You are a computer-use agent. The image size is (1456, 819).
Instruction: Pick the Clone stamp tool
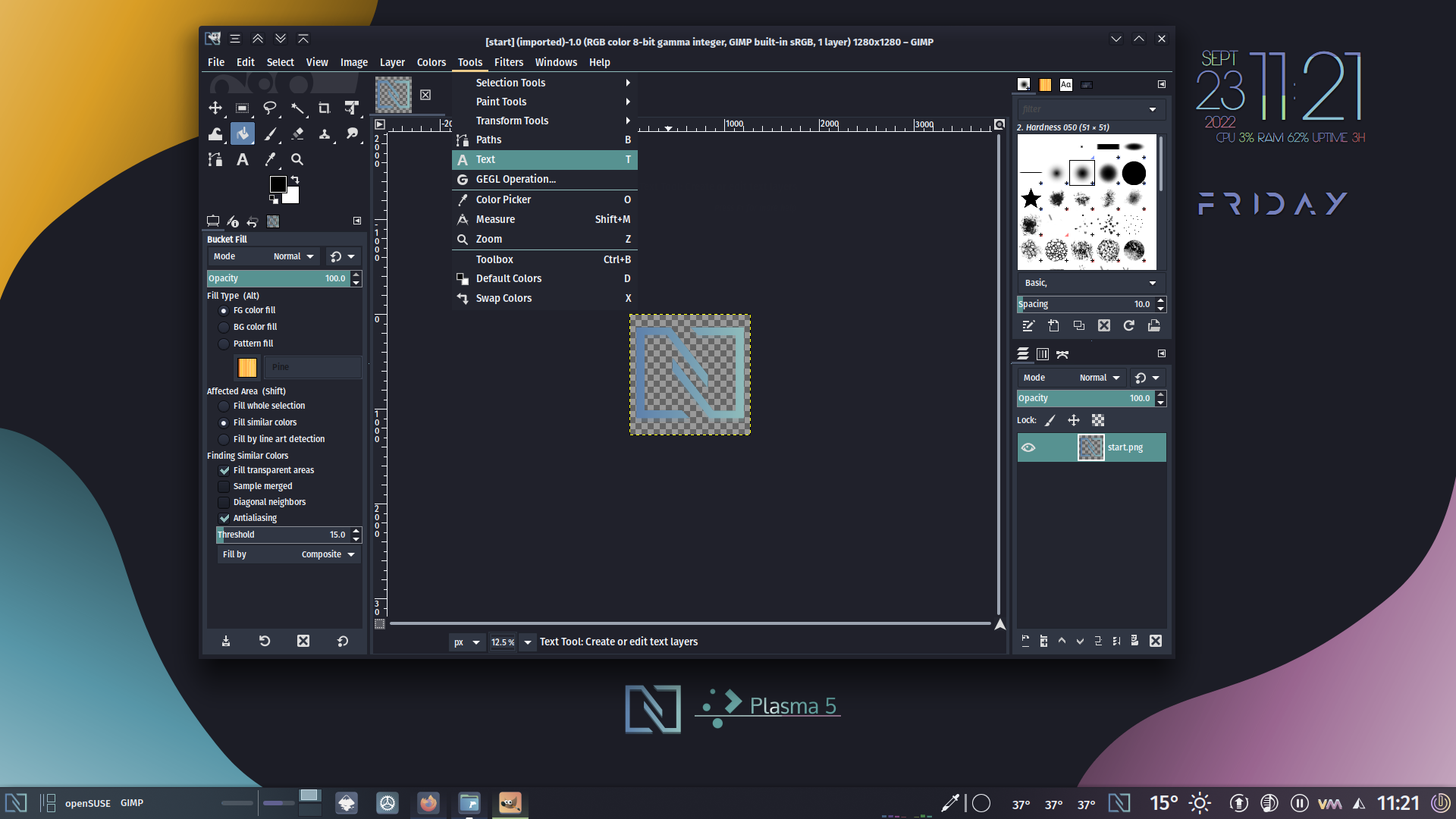(325, 133)
